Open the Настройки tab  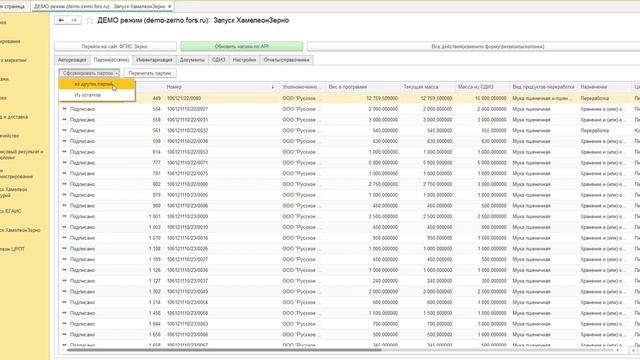click(244, 60)
